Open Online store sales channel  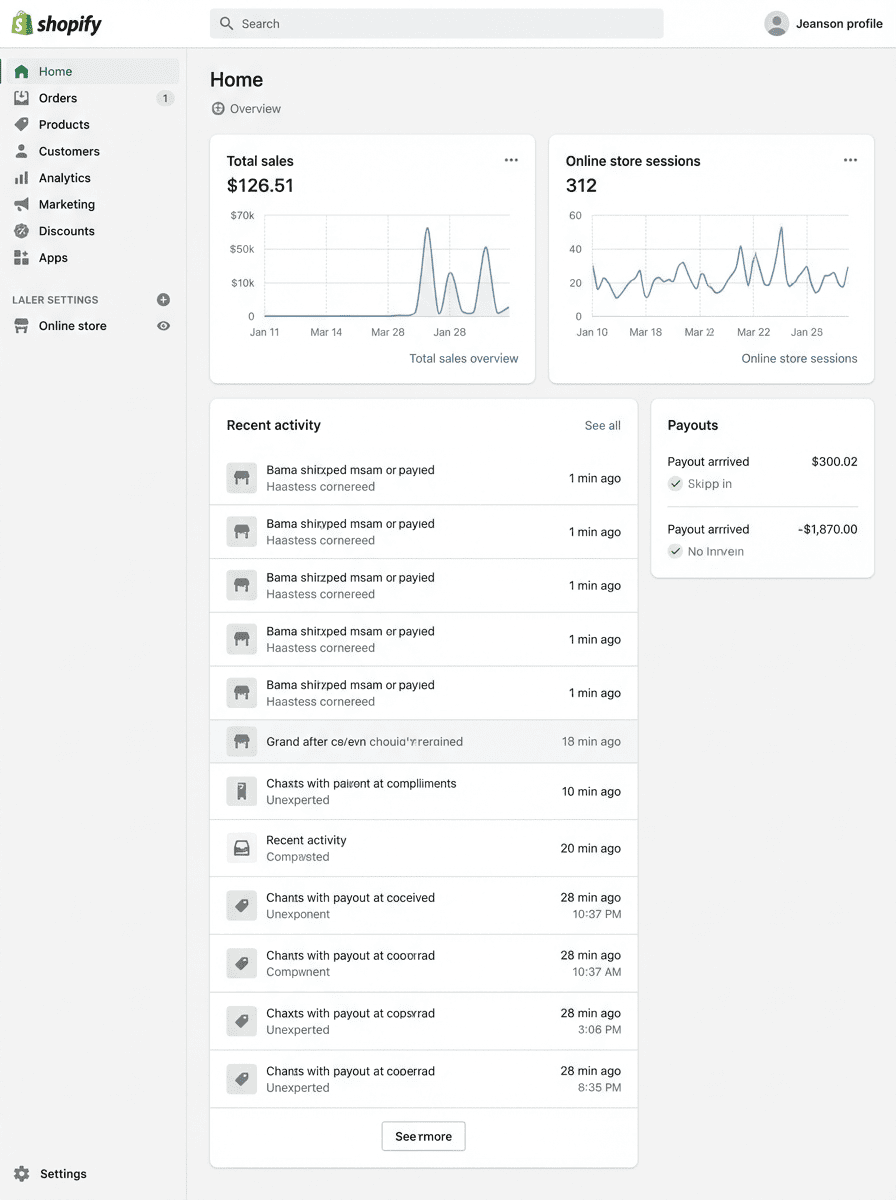[73, 326]
